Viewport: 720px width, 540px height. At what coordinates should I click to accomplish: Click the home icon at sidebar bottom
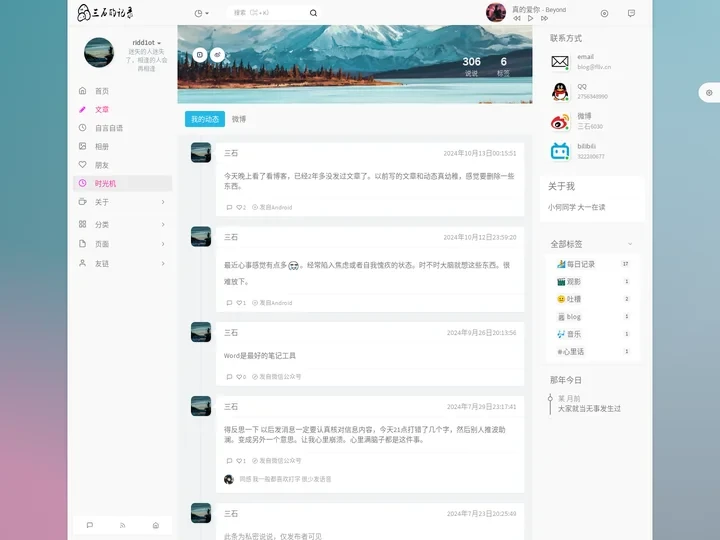click(156, 525)
